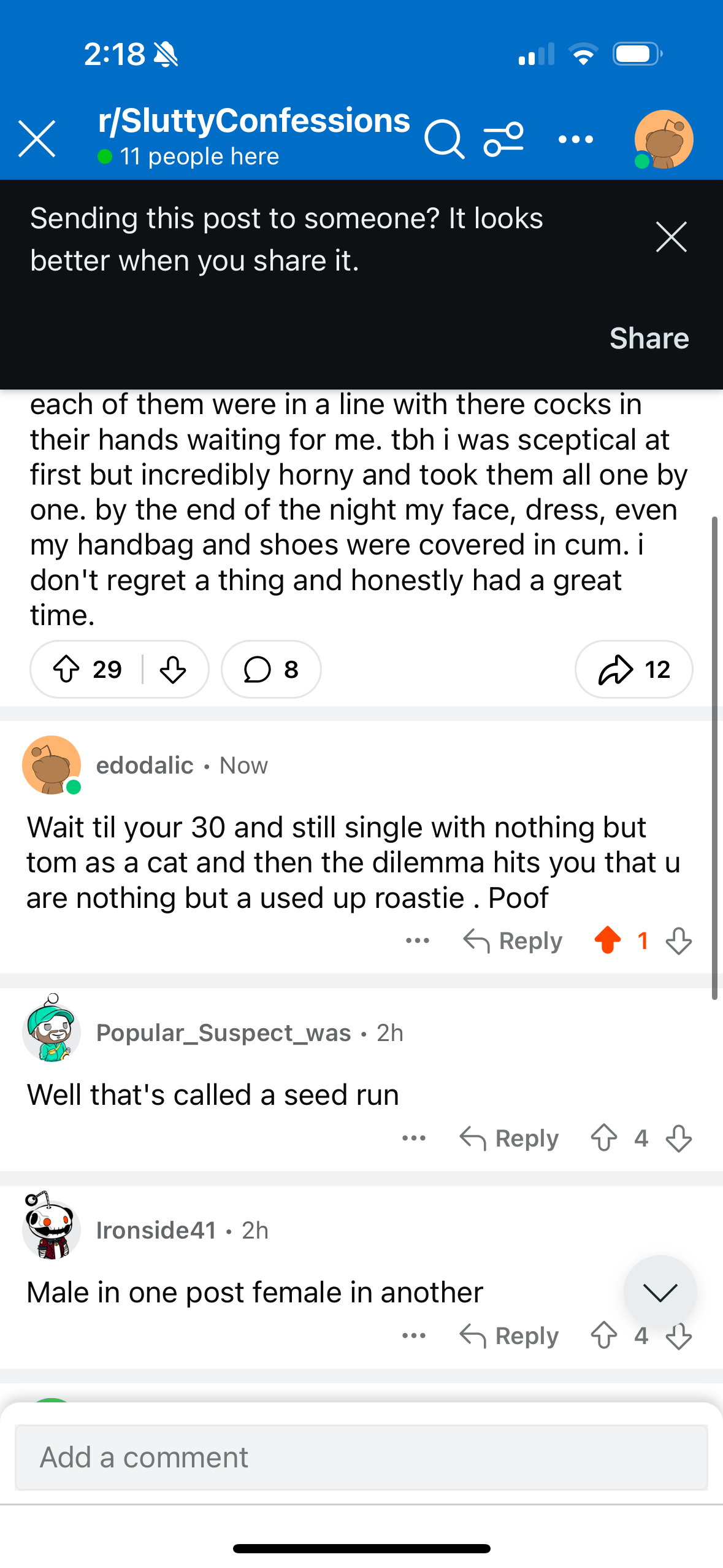Tap the Add a comment field

[x=361, y=1457]
